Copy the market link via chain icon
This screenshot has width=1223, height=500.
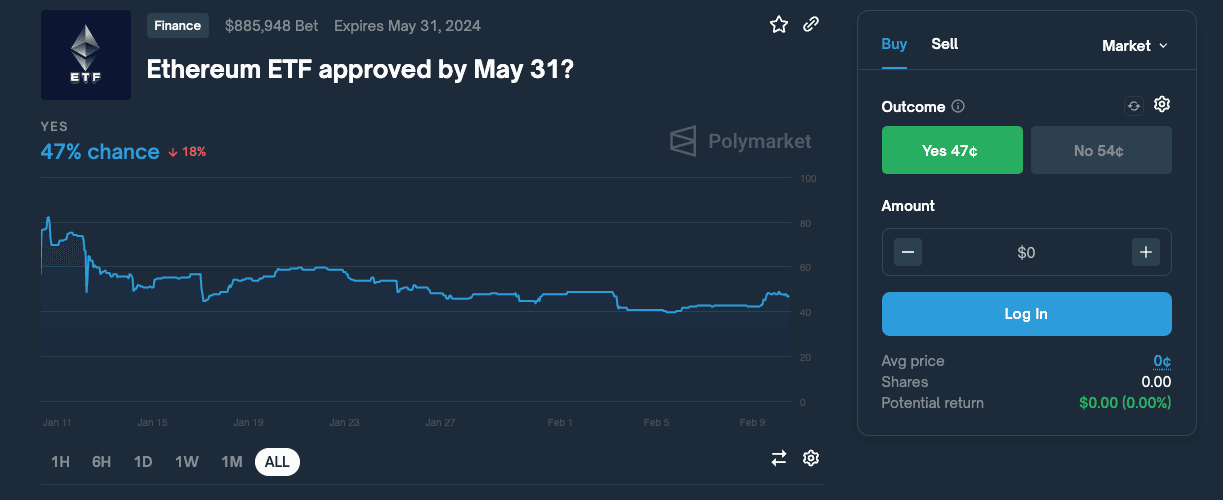point(811,25)
